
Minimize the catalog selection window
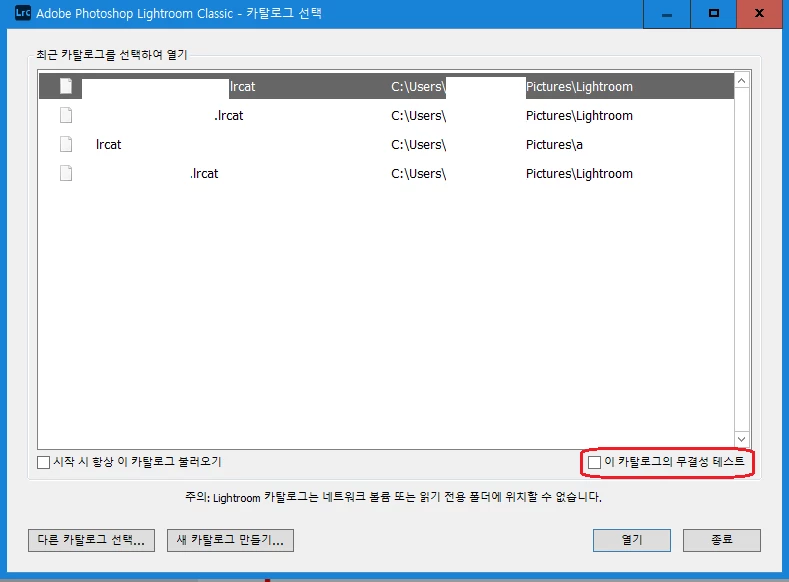click(x=667, y=14)
